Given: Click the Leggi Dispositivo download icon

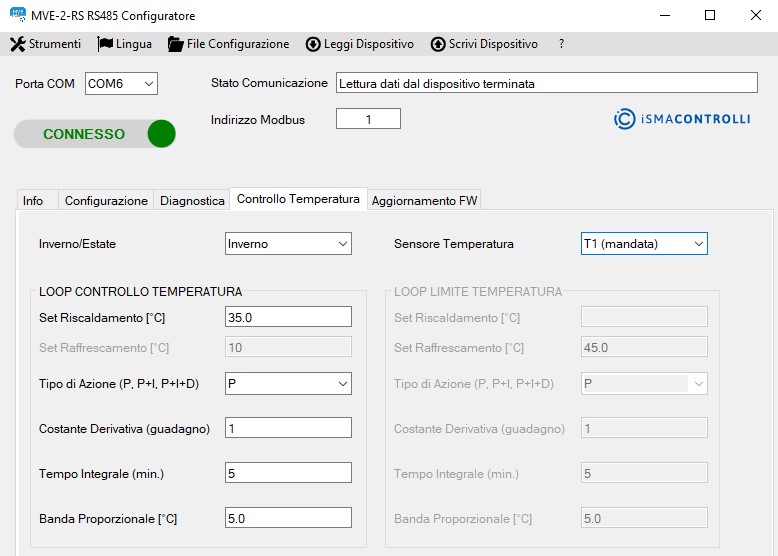Looking at the screenshot, I should pos(313,44).
